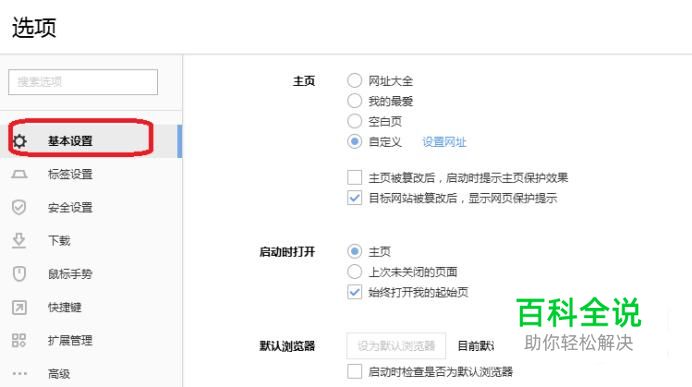Focus the 搜索选项 search box
The width and height of the screenshot is (692, 387).
coord(83,82)
